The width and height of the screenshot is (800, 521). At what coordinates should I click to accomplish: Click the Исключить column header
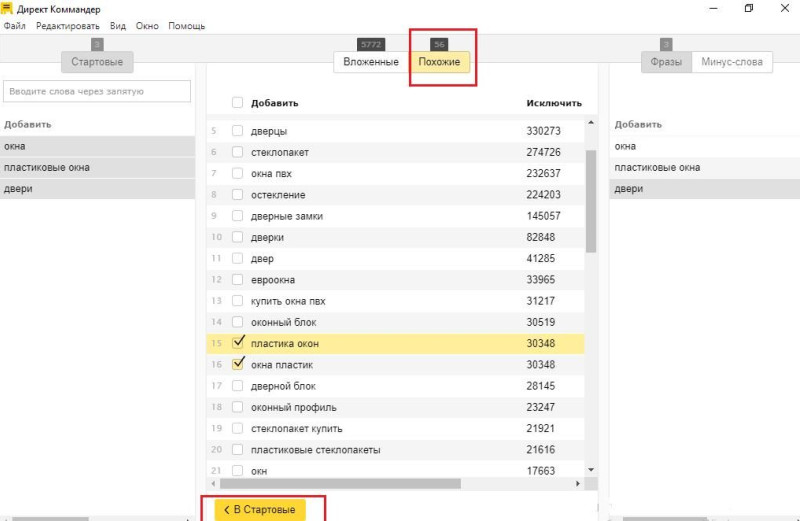pyautogui.click(x=554, y=103)
